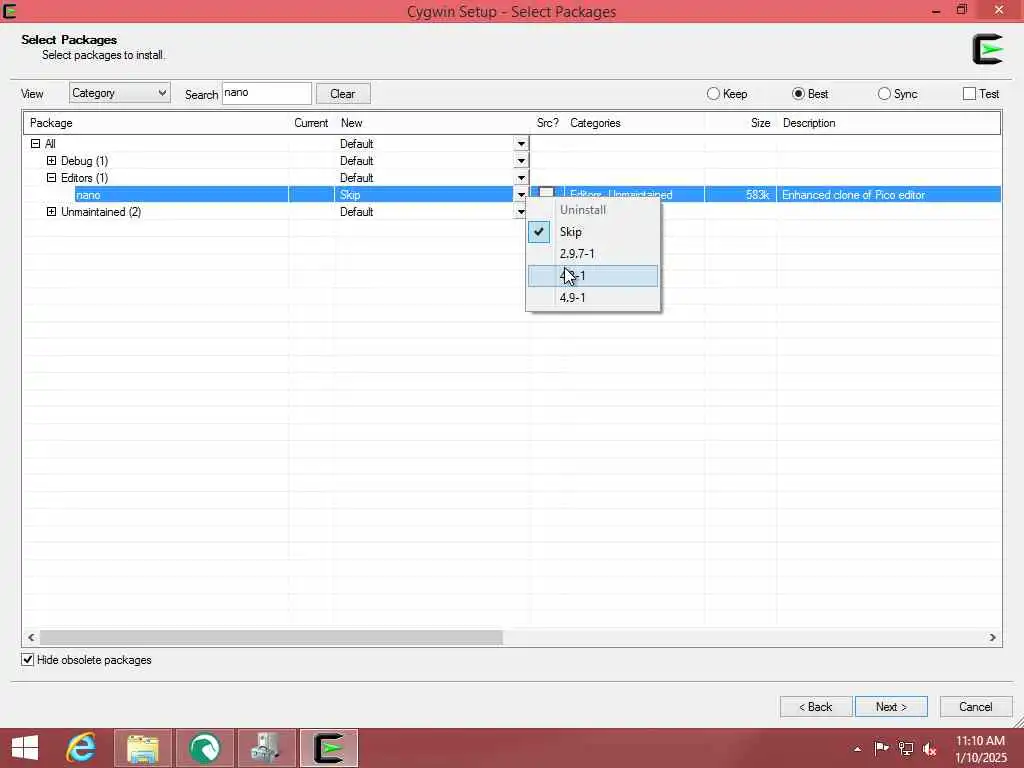Open Internet Explorer from the taskbar

[x=81, y=748]
